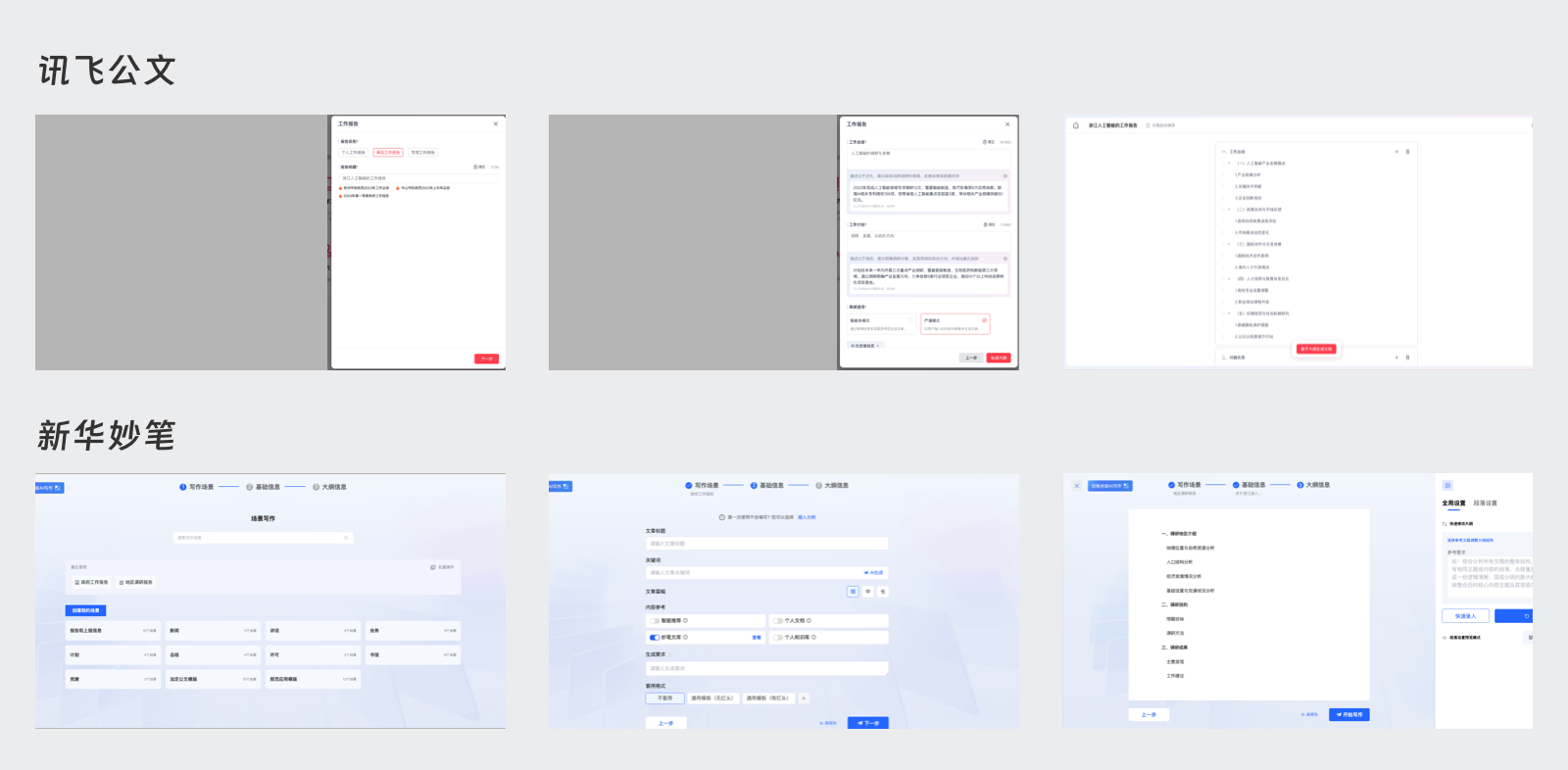Switch to the 全局设置 tab
This screenshot has width=1568, height=770.
click(1453, 504)
